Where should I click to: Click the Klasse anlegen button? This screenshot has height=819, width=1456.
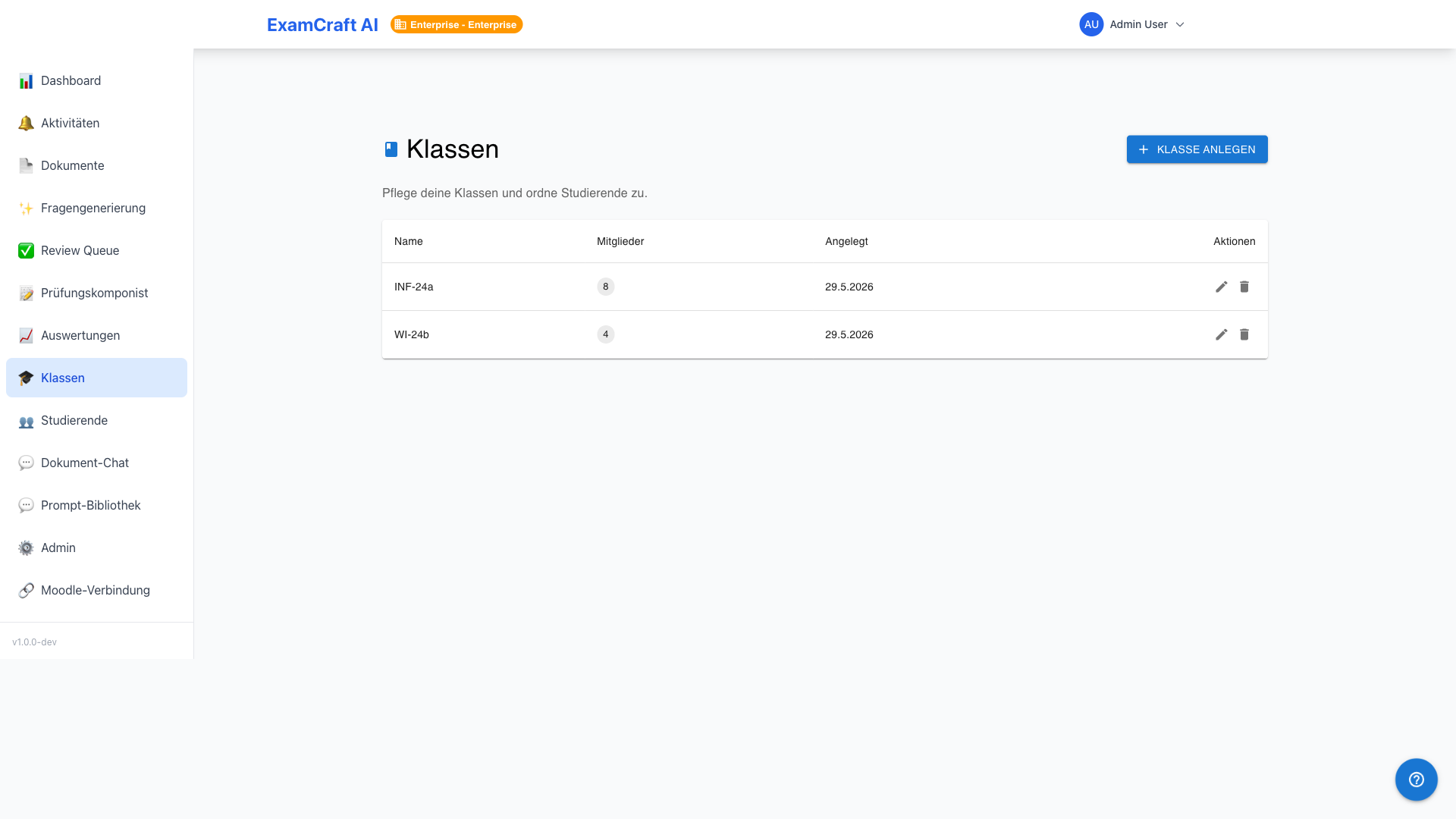[x=1197, y=149]
